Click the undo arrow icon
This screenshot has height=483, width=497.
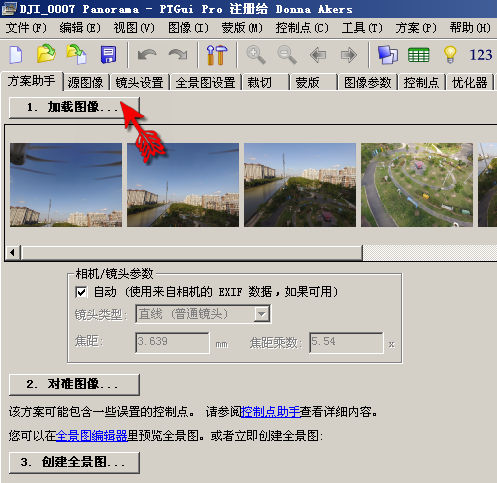(147, 55)
